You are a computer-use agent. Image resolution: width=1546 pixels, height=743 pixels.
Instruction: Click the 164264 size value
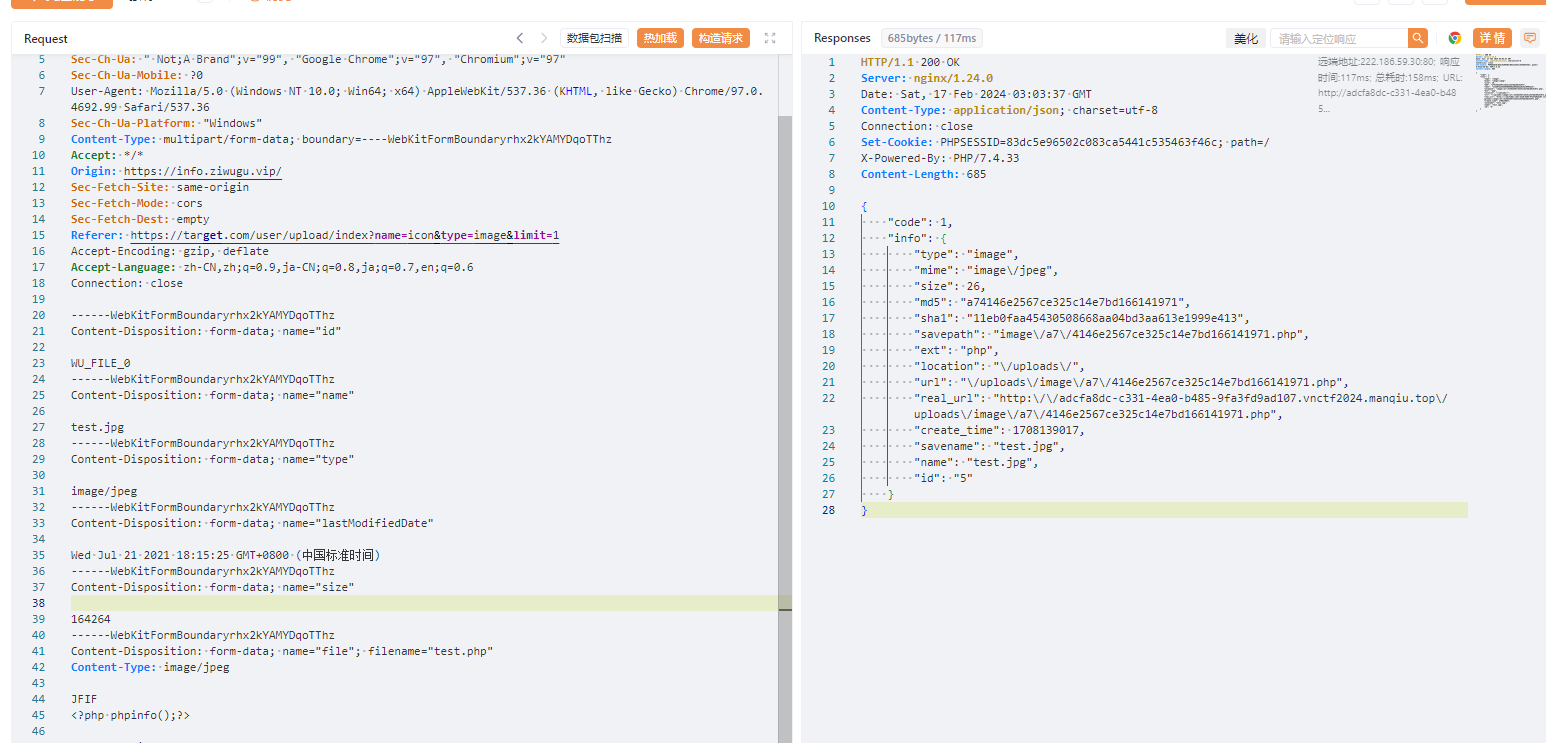(91, 619)
